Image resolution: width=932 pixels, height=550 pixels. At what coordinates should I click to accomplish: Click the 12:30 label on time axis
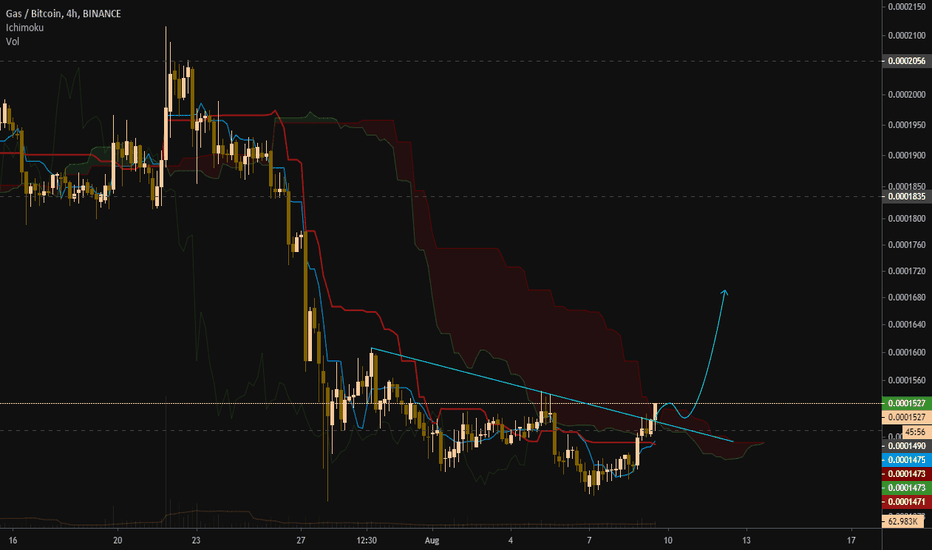pyautogui.click(x=367, y=540)
